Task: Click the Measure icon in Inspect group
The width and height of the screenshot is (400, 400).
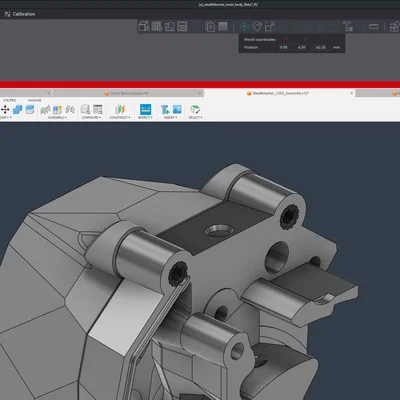Action: pyautogui.click(x=145, y=109)
